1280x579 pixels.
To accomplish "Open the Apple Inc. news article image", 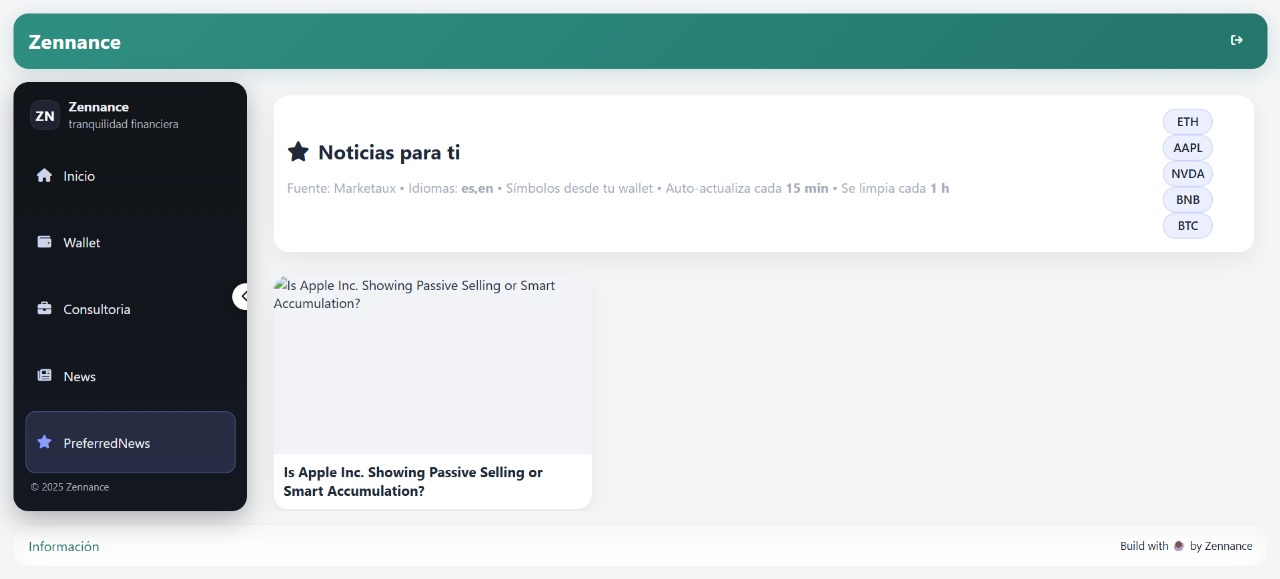I will (x=433, y=365).
